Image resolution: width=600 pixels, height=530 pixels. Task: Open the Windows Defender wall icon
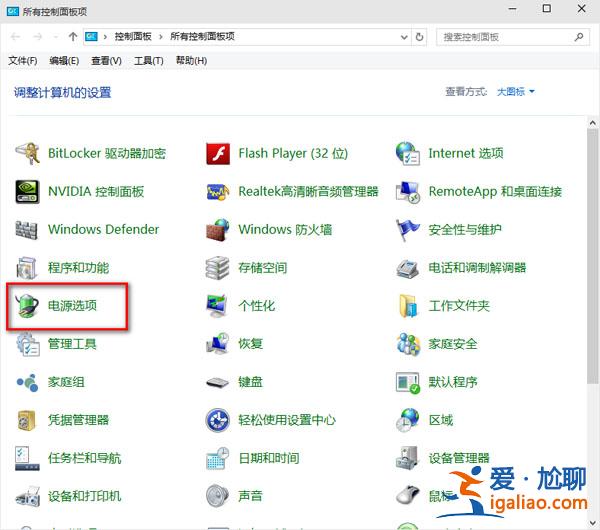click(x=26, y=230)
